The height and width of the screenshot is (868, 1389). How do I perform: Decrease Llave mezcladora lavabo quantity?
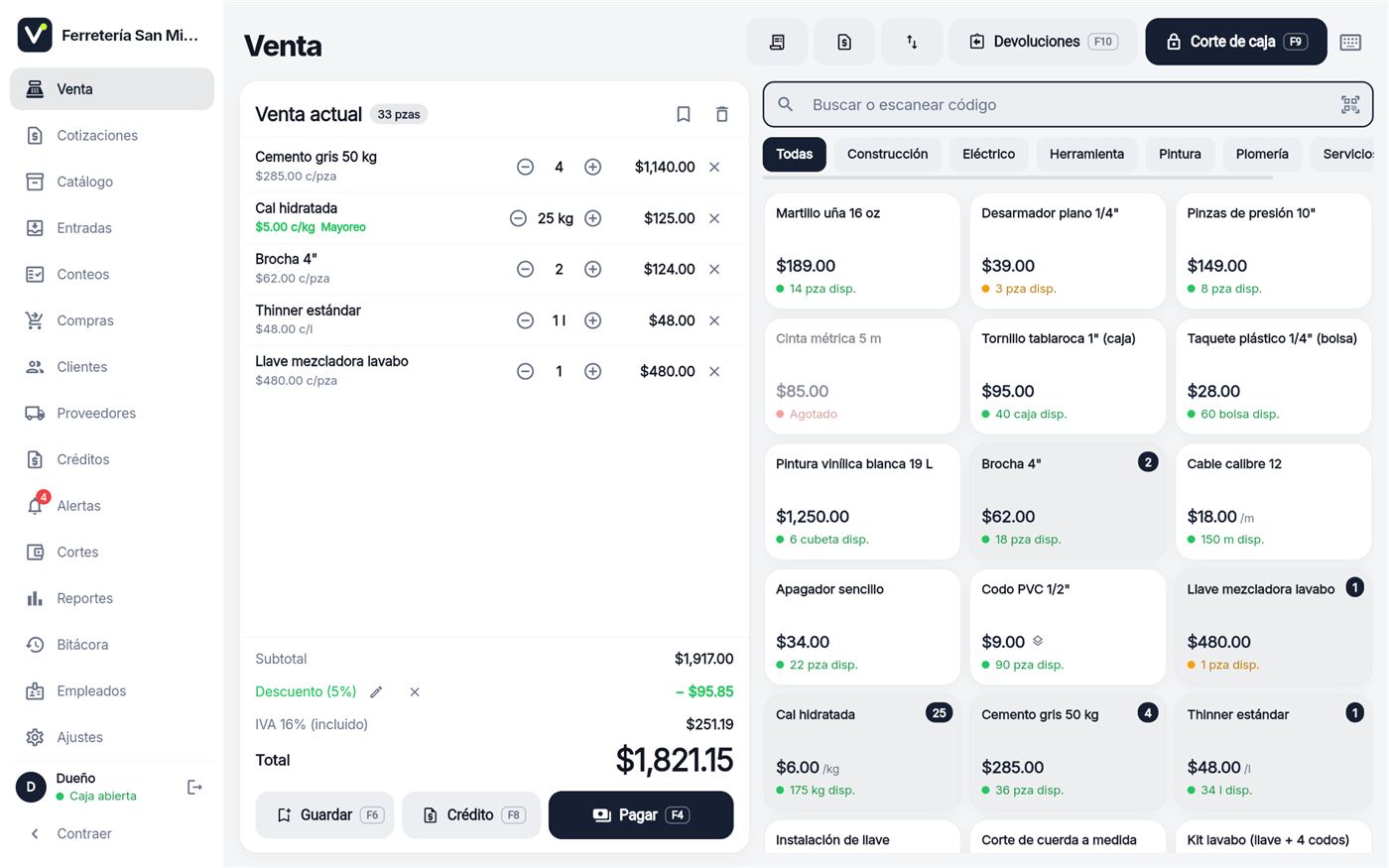526,371
